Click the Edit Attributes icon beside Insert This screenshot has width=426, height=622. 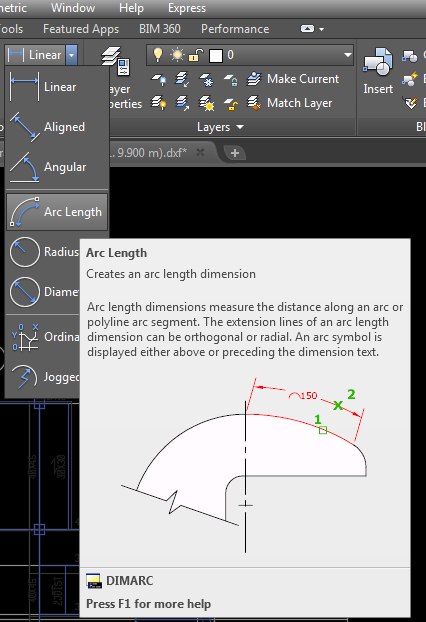410,103
